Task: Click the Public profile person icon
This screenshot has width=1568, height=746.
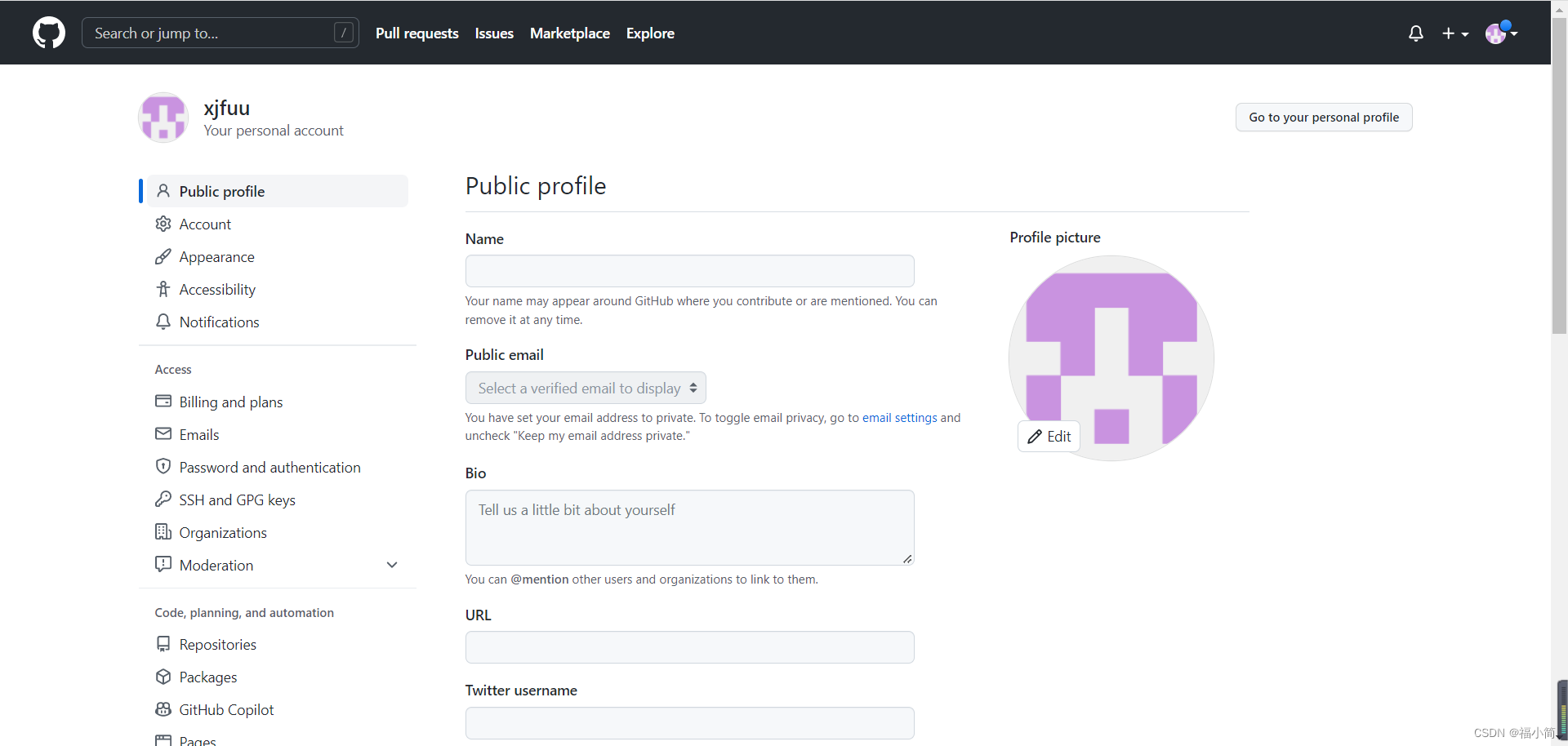Action: [x=163, y=191]
